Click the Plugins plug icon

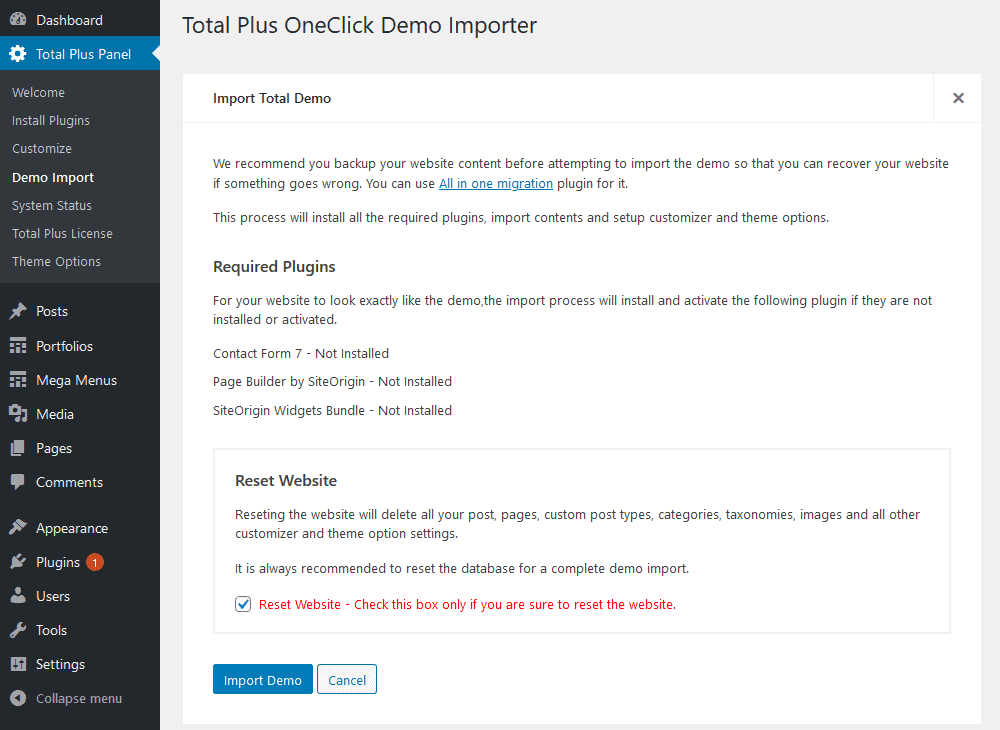tap(18, 562)
